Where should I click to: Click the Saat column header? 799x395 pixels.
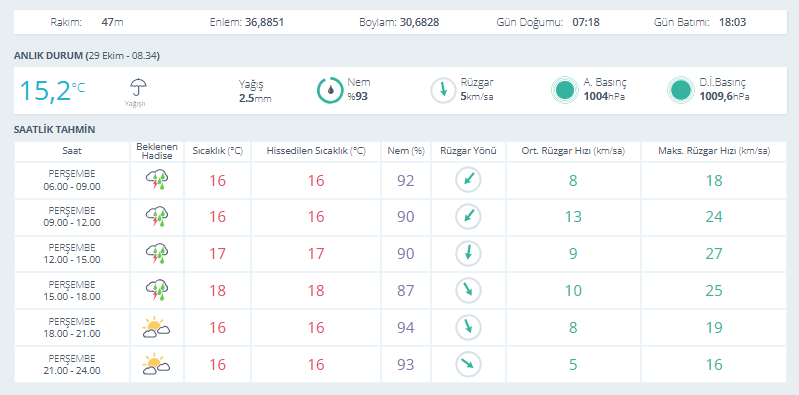click(72, 151)
